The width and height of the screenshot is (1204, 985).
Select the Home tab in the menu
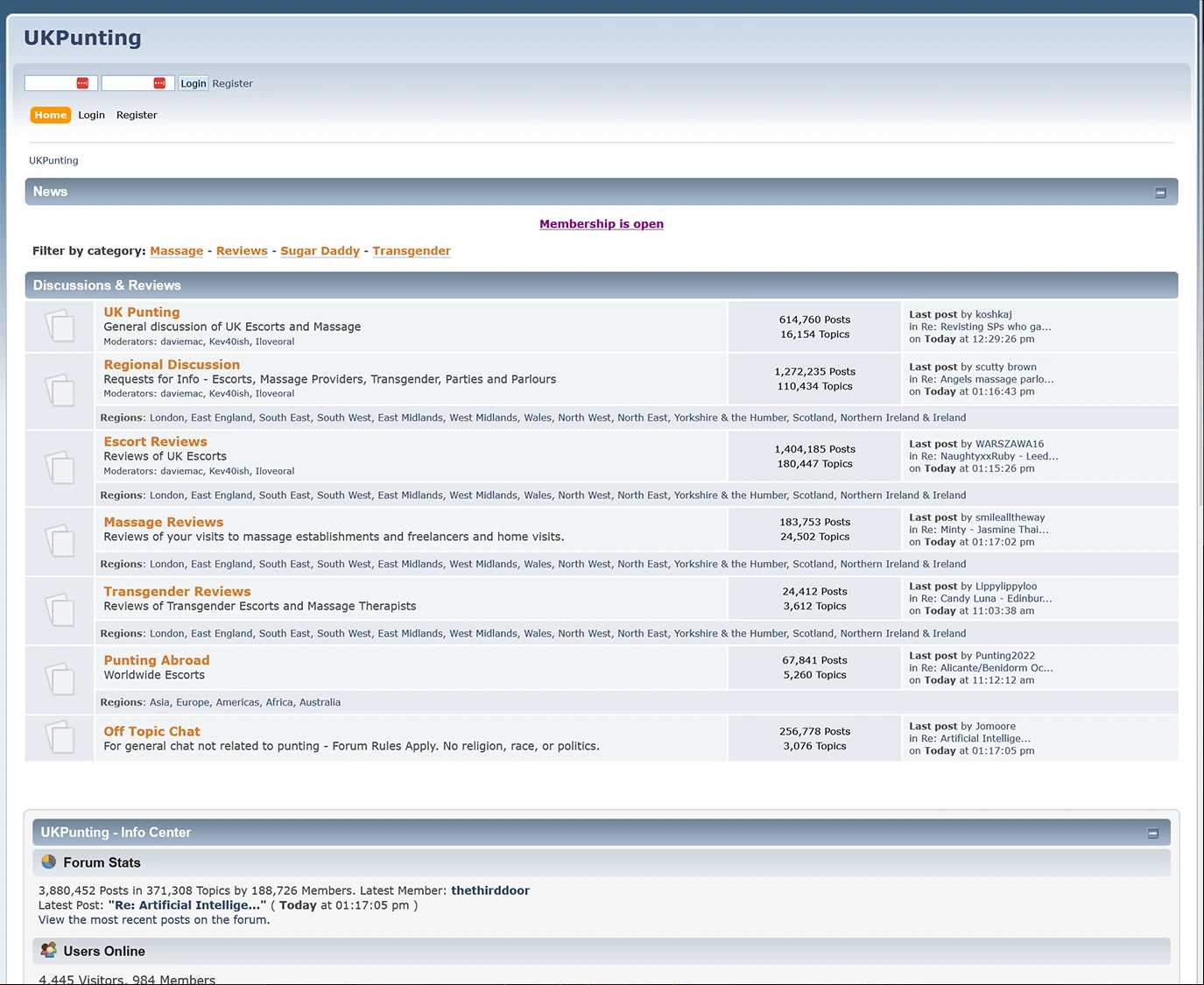click(51, 115)
